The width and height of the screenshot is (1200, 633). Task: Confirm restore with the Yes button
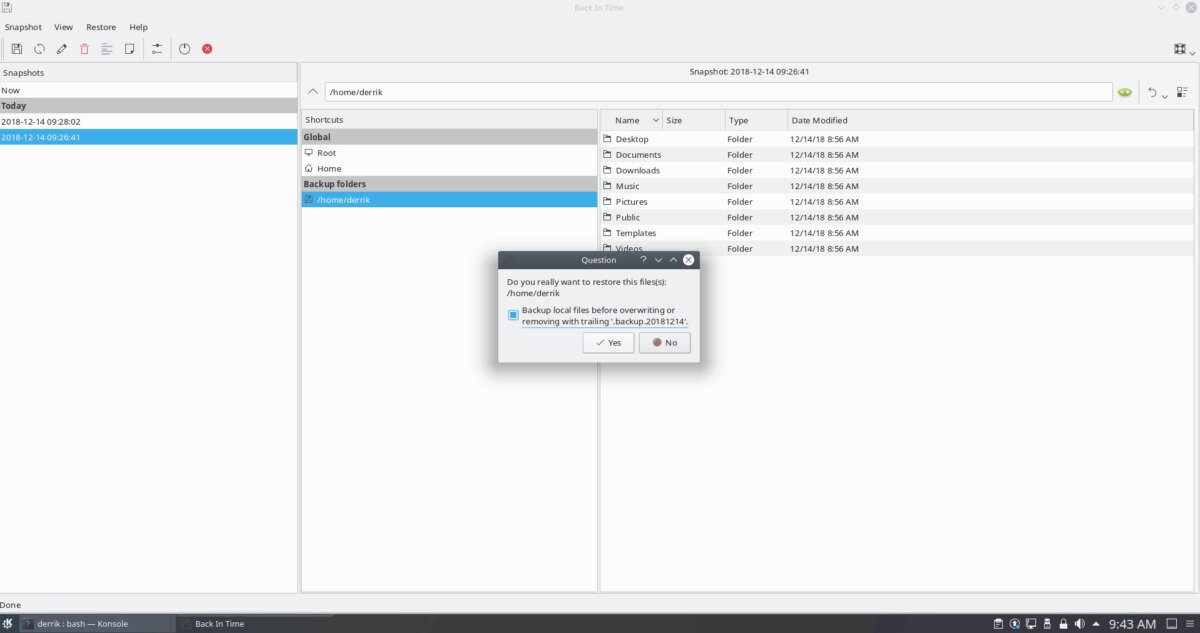click(608, 343)
